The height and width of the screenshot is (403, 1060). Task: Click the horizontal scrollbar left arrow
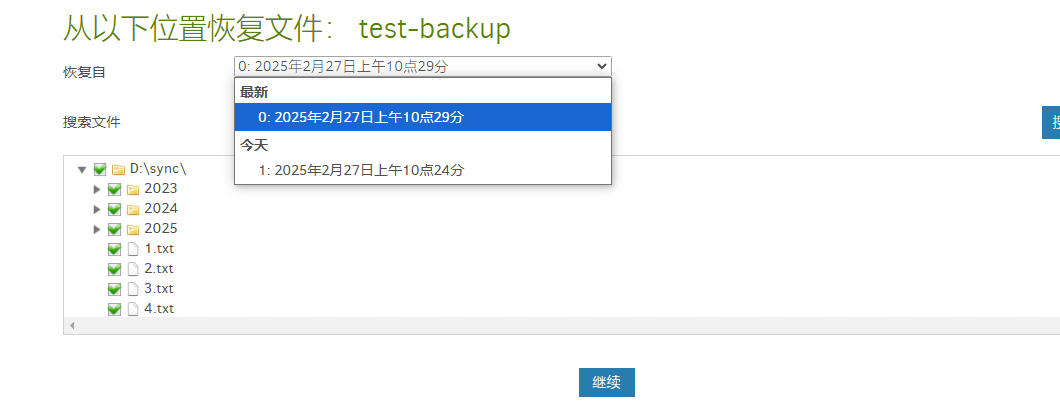click(72, 325)
